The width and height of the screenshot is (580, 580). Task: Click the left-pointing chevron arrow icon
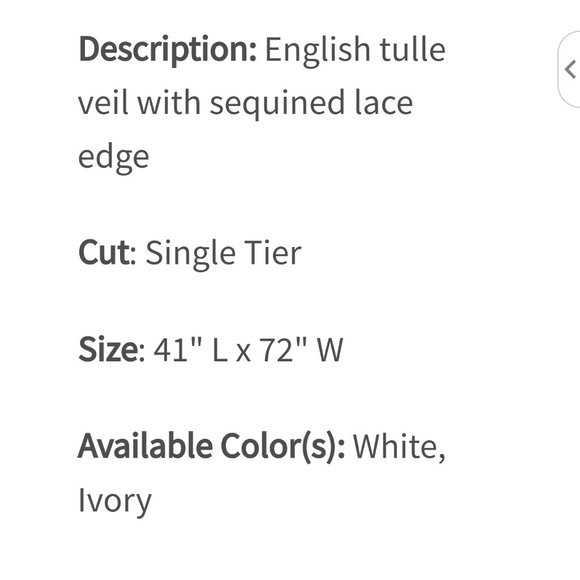pos(570,69)
